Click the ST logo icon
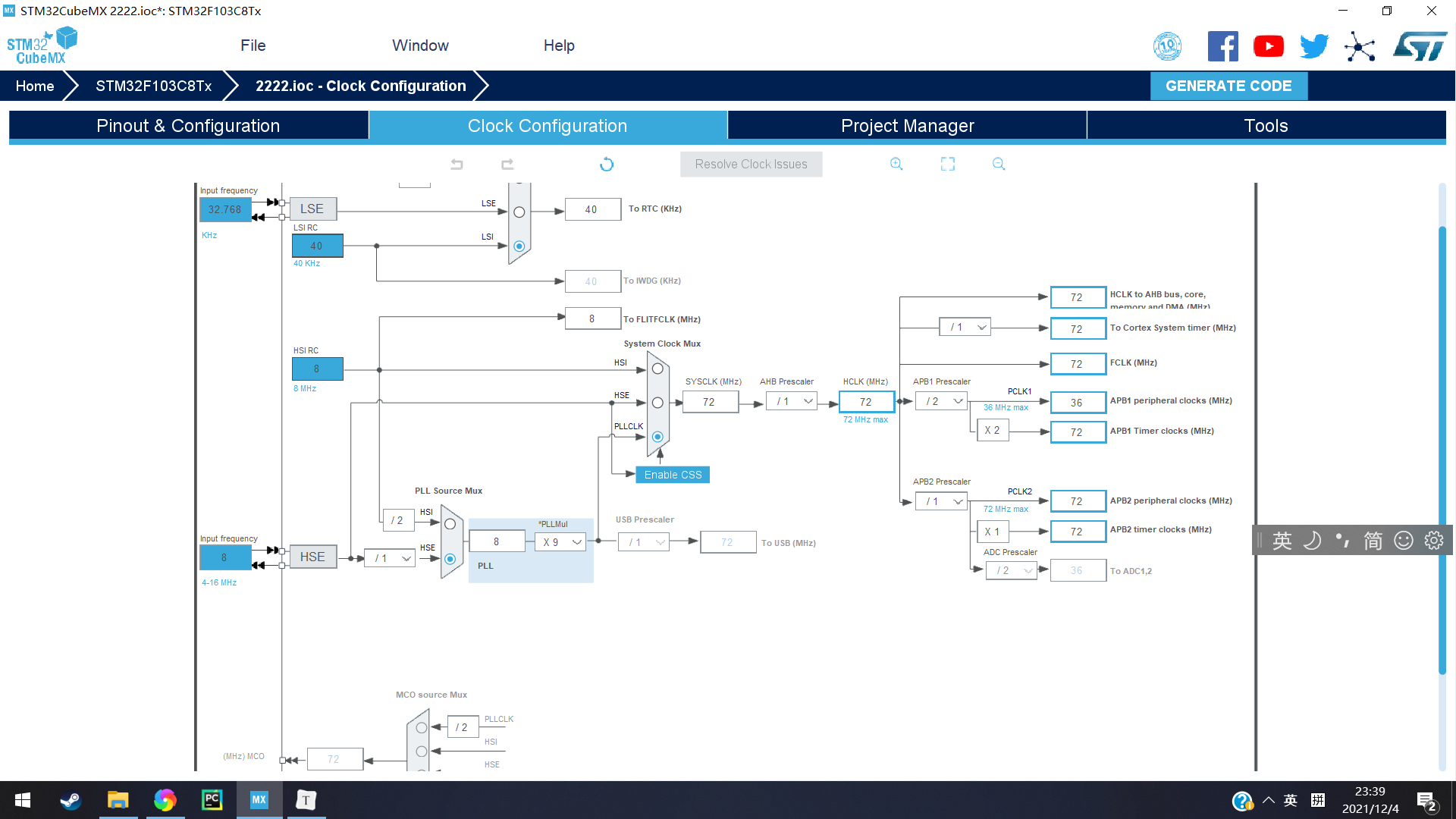The height and width of the screenshot is (819, 1456). [1420, 46]
